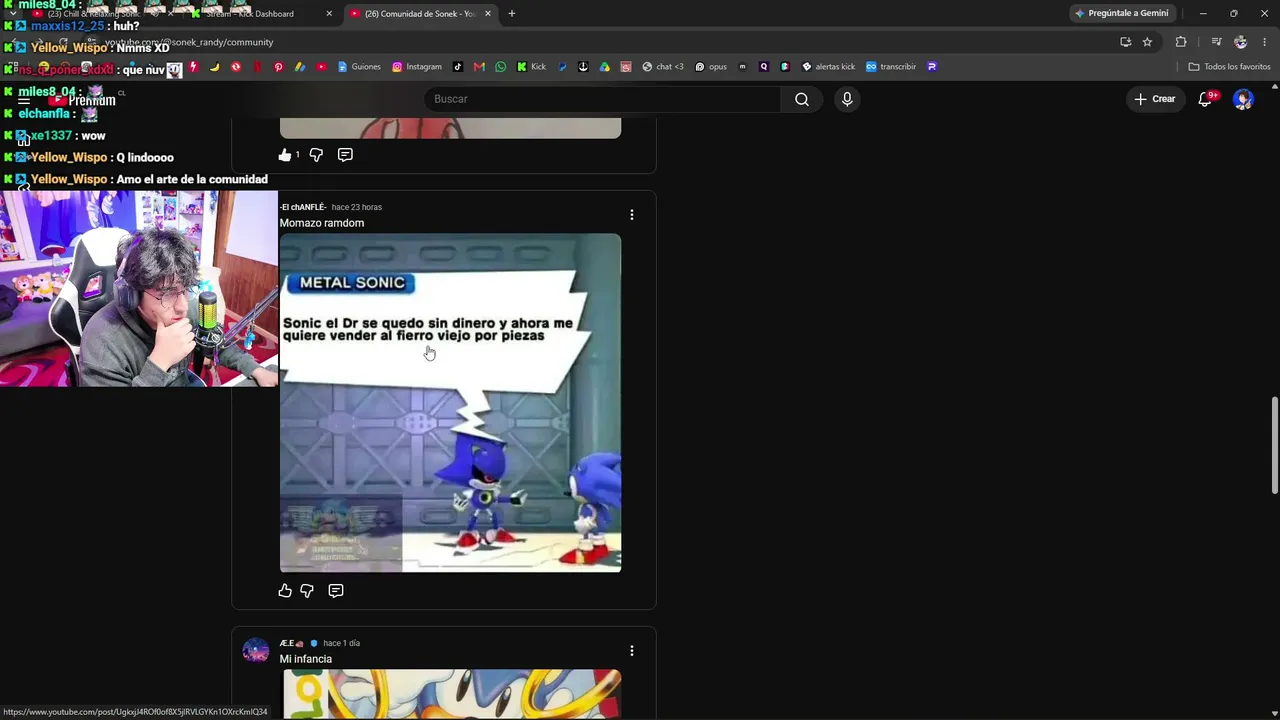Open the opus bookmark

(x=711, y=67)
